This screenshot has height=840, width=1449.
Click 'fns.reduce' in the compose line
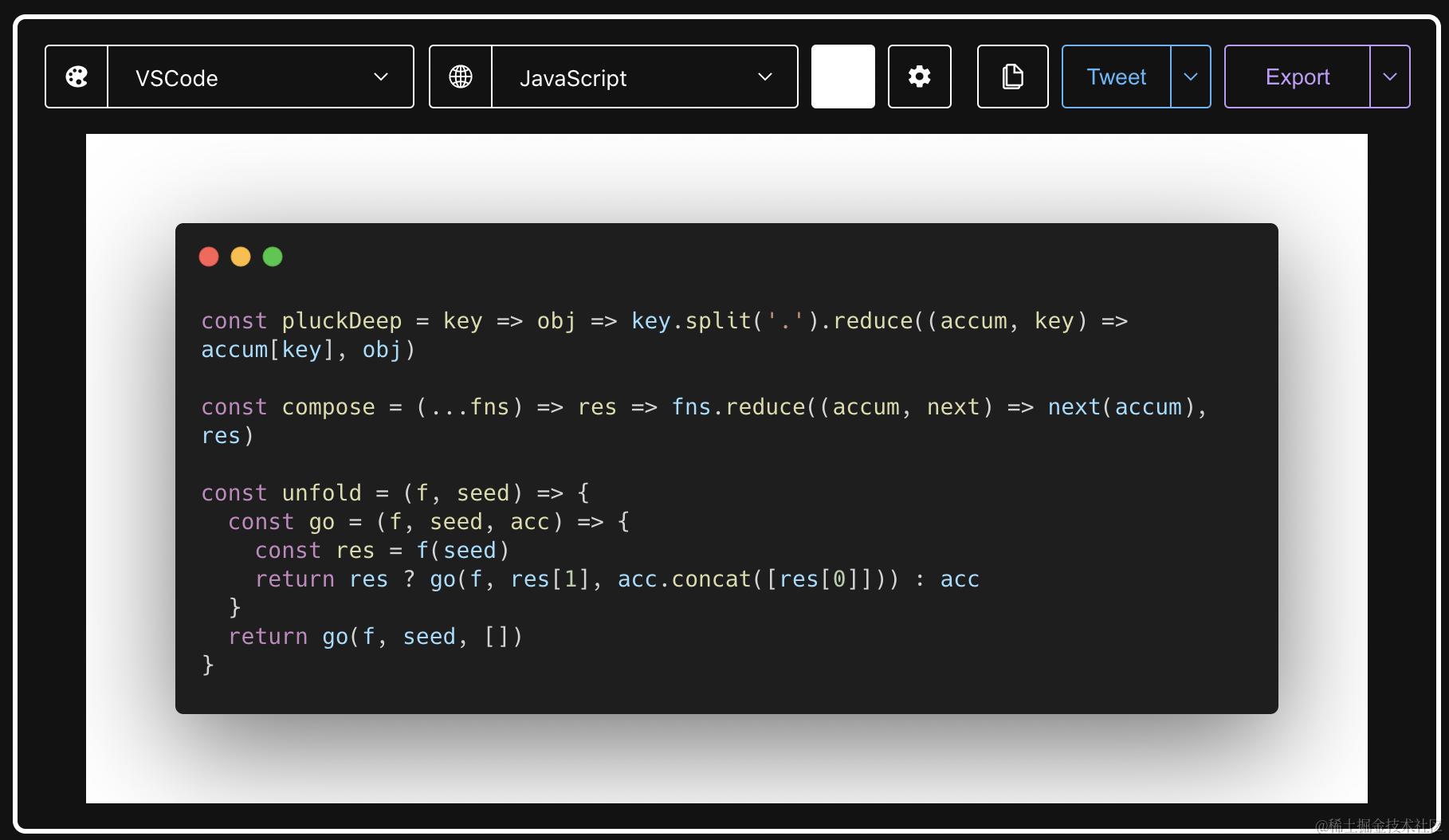pos(739,407)
